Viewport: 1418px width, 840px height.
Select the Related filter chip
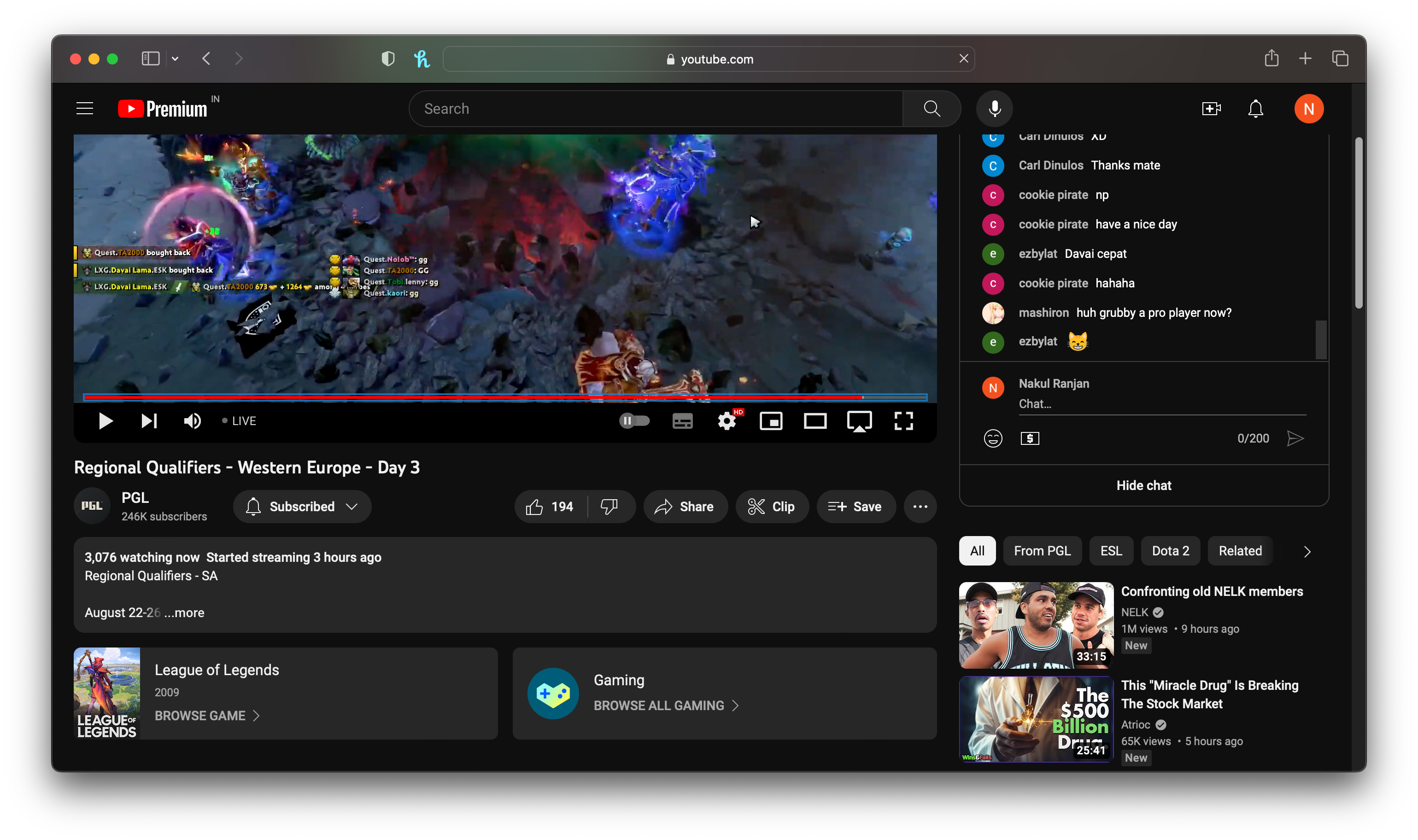[1240, 550]
